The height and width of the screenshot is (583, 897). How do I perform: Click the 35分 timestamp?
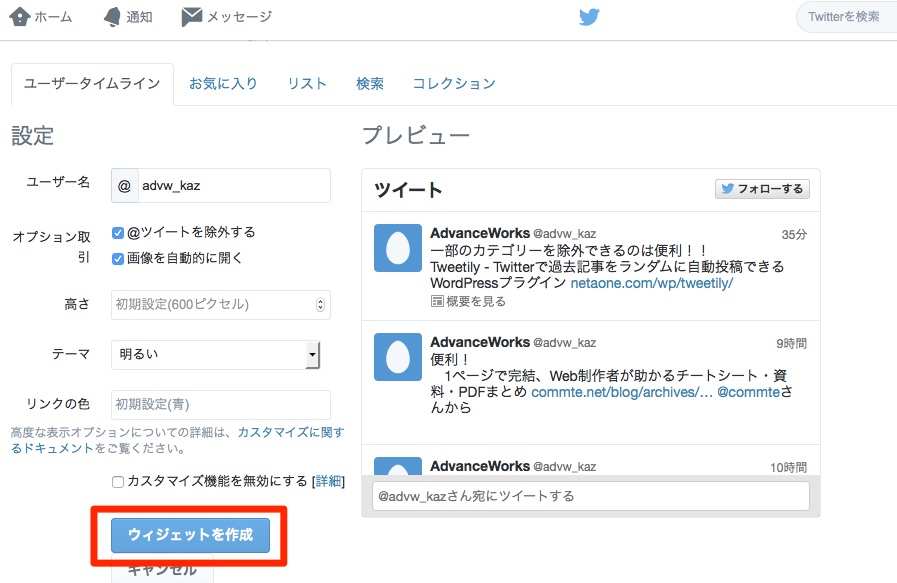coord(794,234)
